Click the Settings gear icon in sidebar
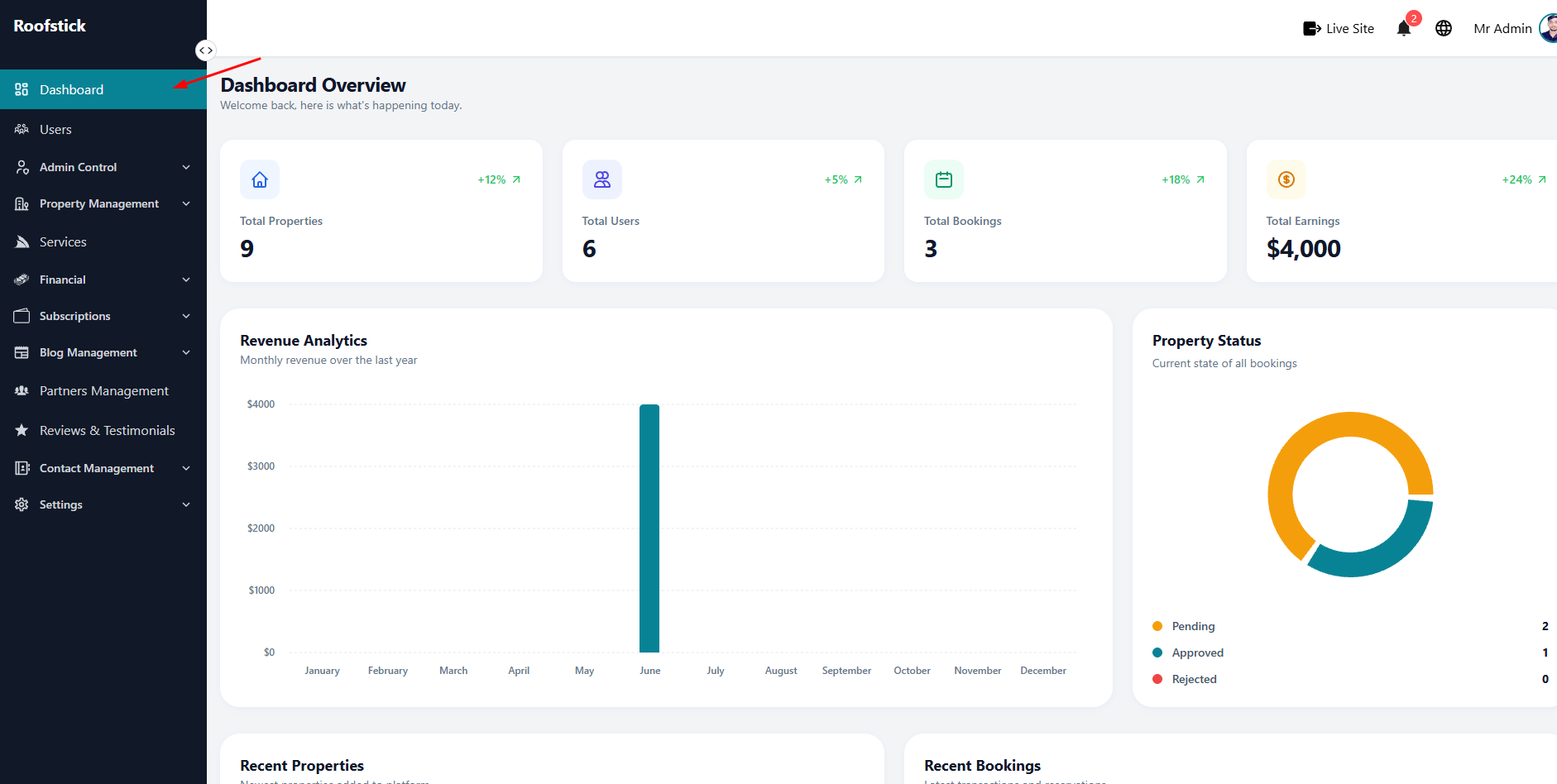The height and width of the screenshot is (784, 1557). tap(22, 504)
